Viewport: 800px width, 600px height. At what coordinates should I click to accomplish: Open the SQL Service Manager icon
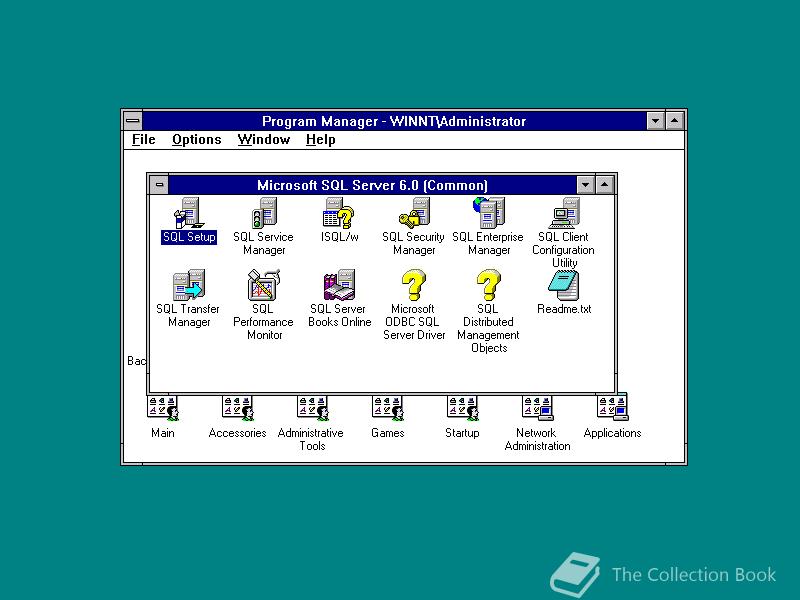[264, 213]
